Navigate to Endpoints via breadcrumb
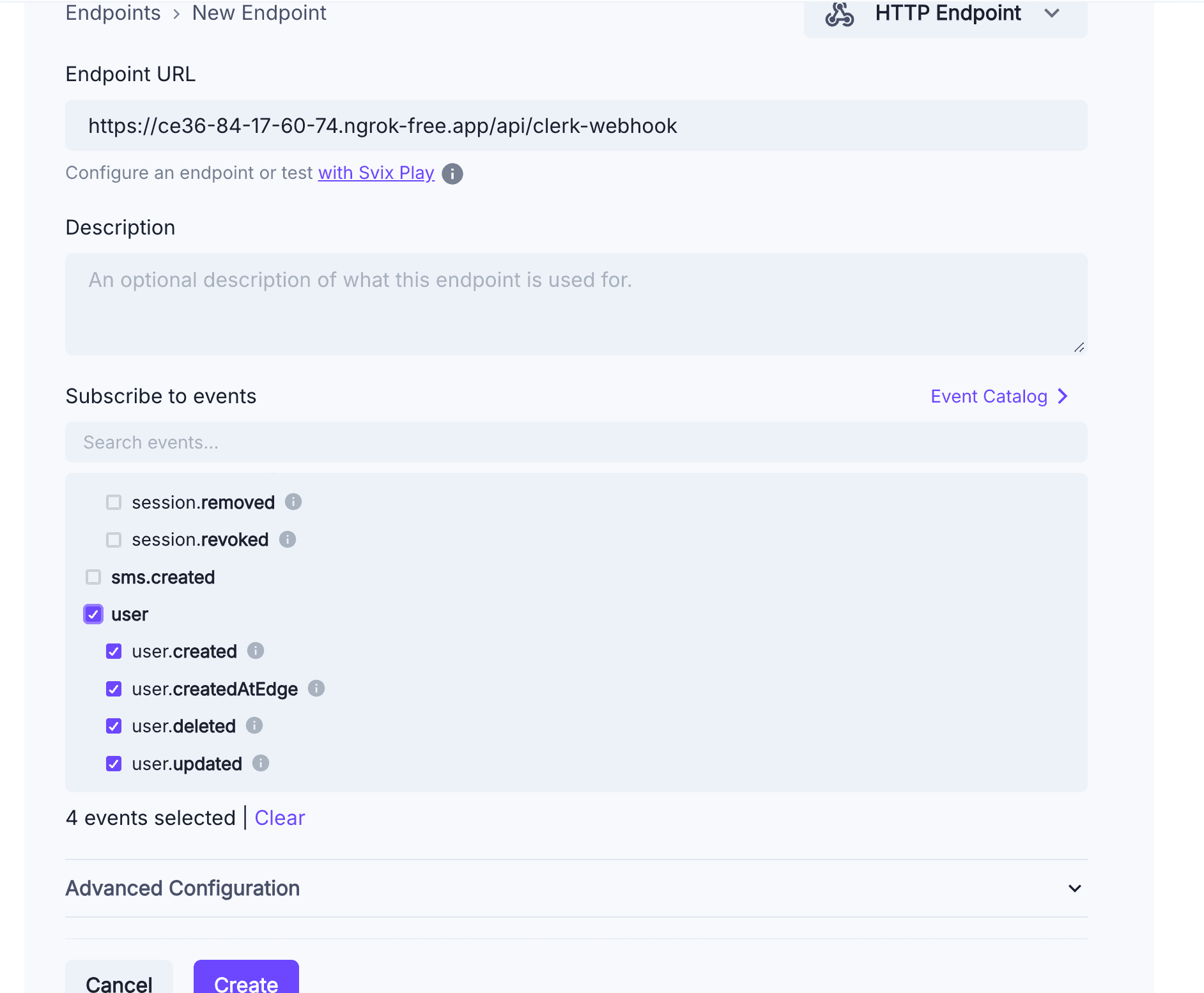 pyautogui.click(x=112, y=13)
